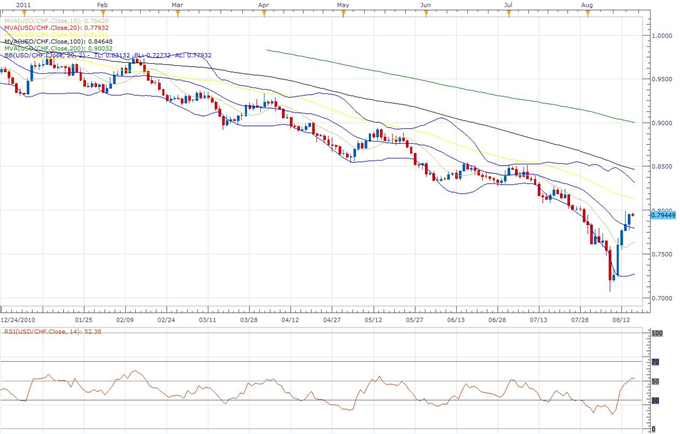Click the May month marker triangle
The image size is (680, 434).
[343, 13]
